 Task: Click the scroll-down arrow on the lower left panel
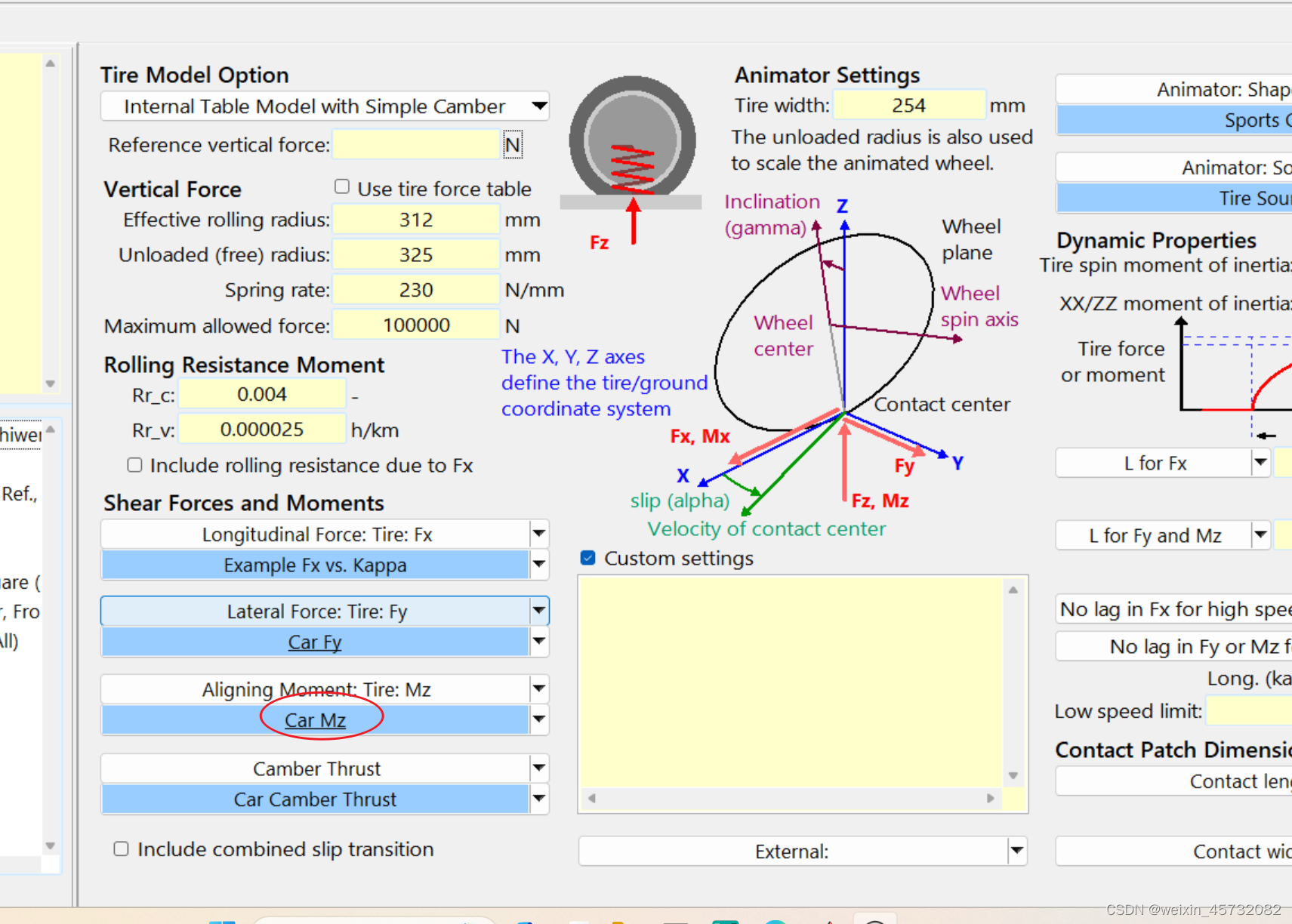click(50, 845)
